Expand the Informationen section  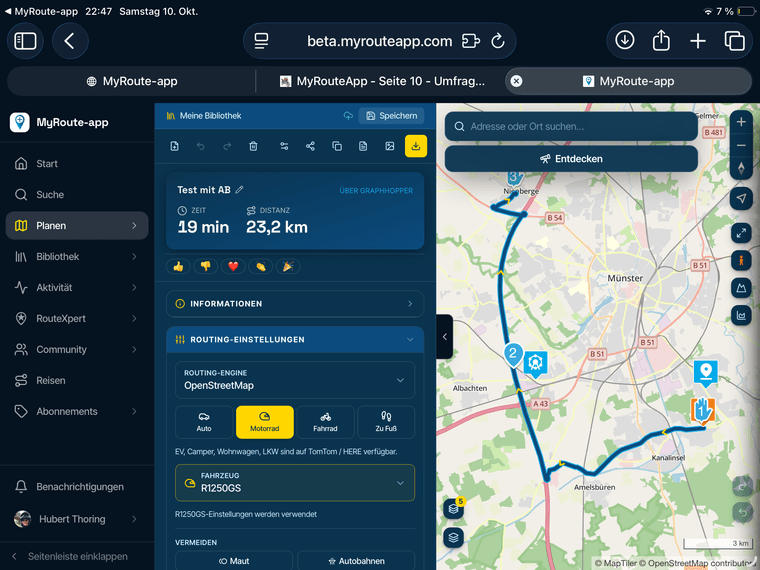coord(295,304)
